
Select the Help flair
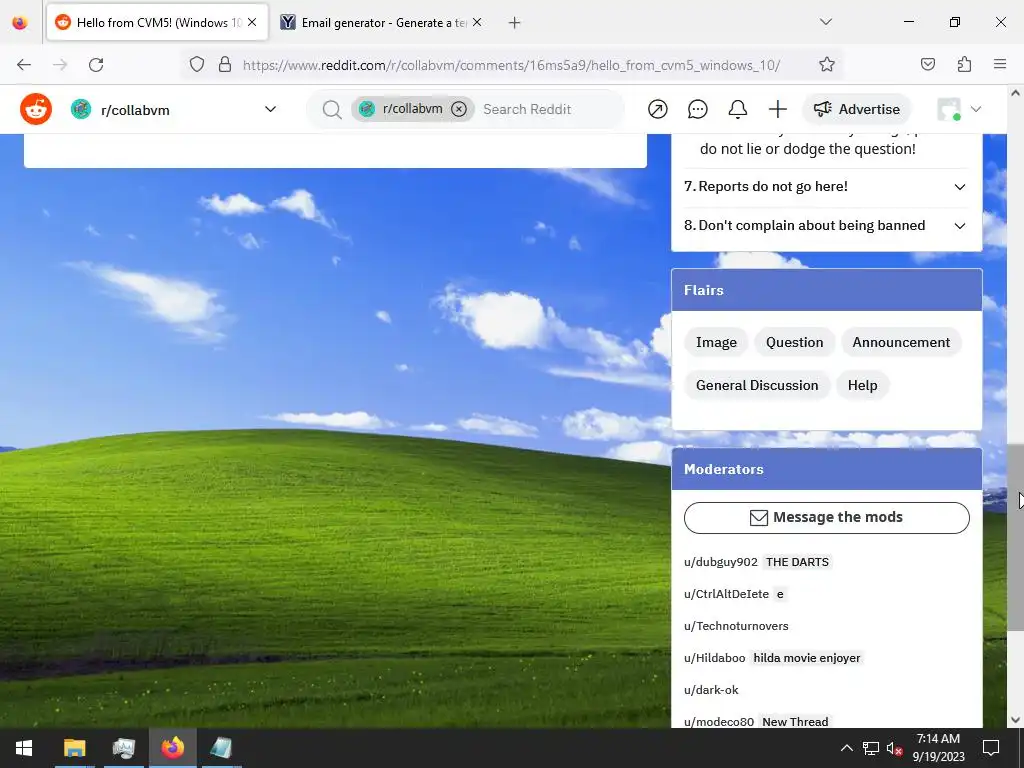pyautogui.click(x=863, y=385)
